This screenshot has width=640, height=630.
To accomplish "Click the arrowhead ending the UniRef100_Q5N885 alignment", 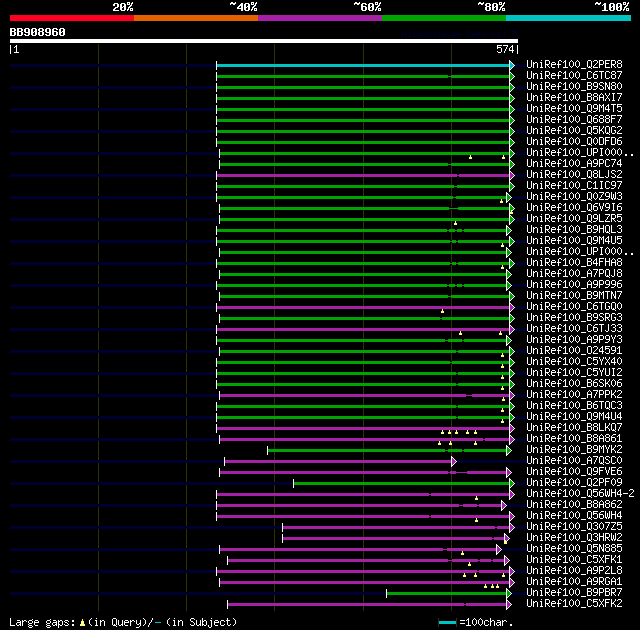I will pos(499,550).
